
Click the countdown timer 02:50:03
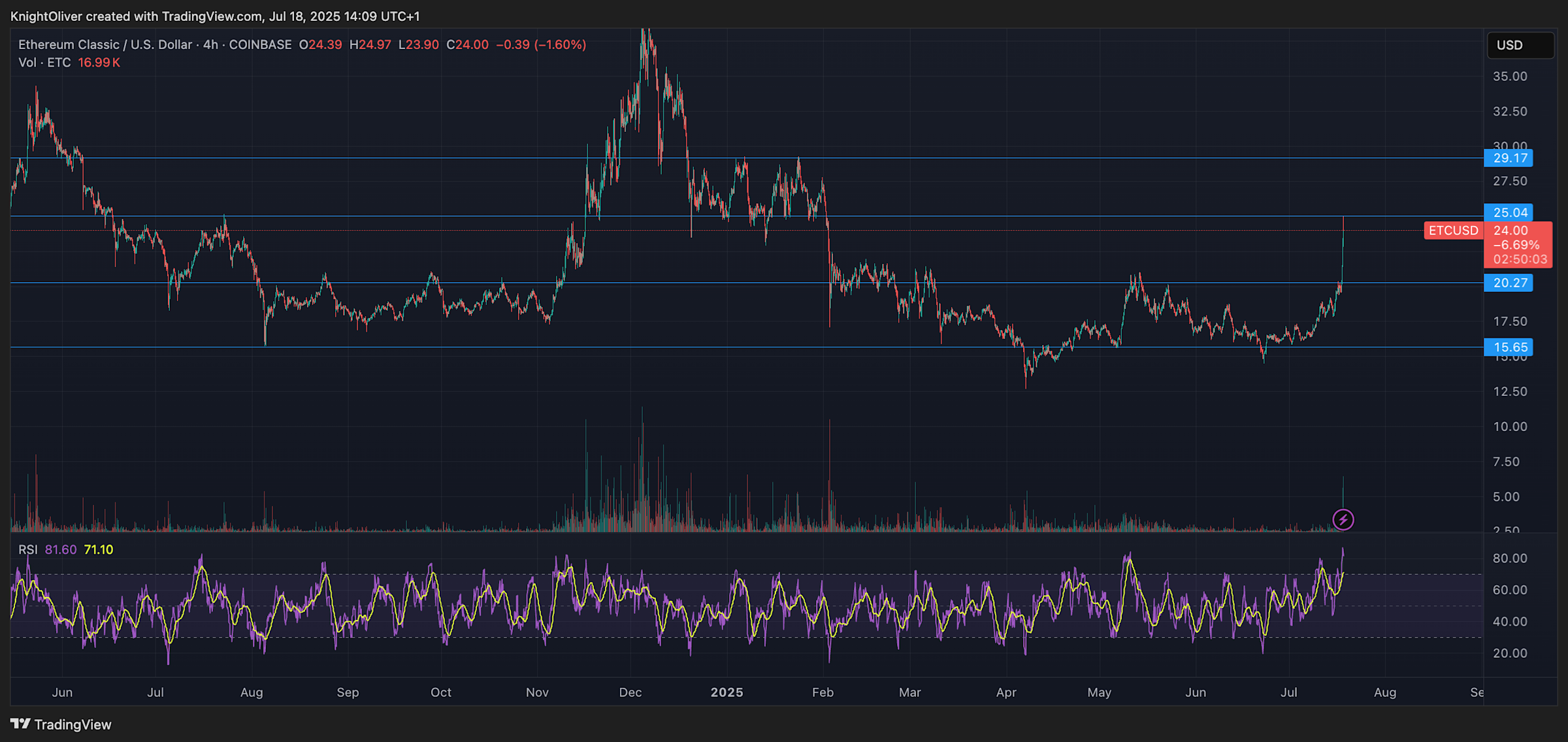(1520, 259)
